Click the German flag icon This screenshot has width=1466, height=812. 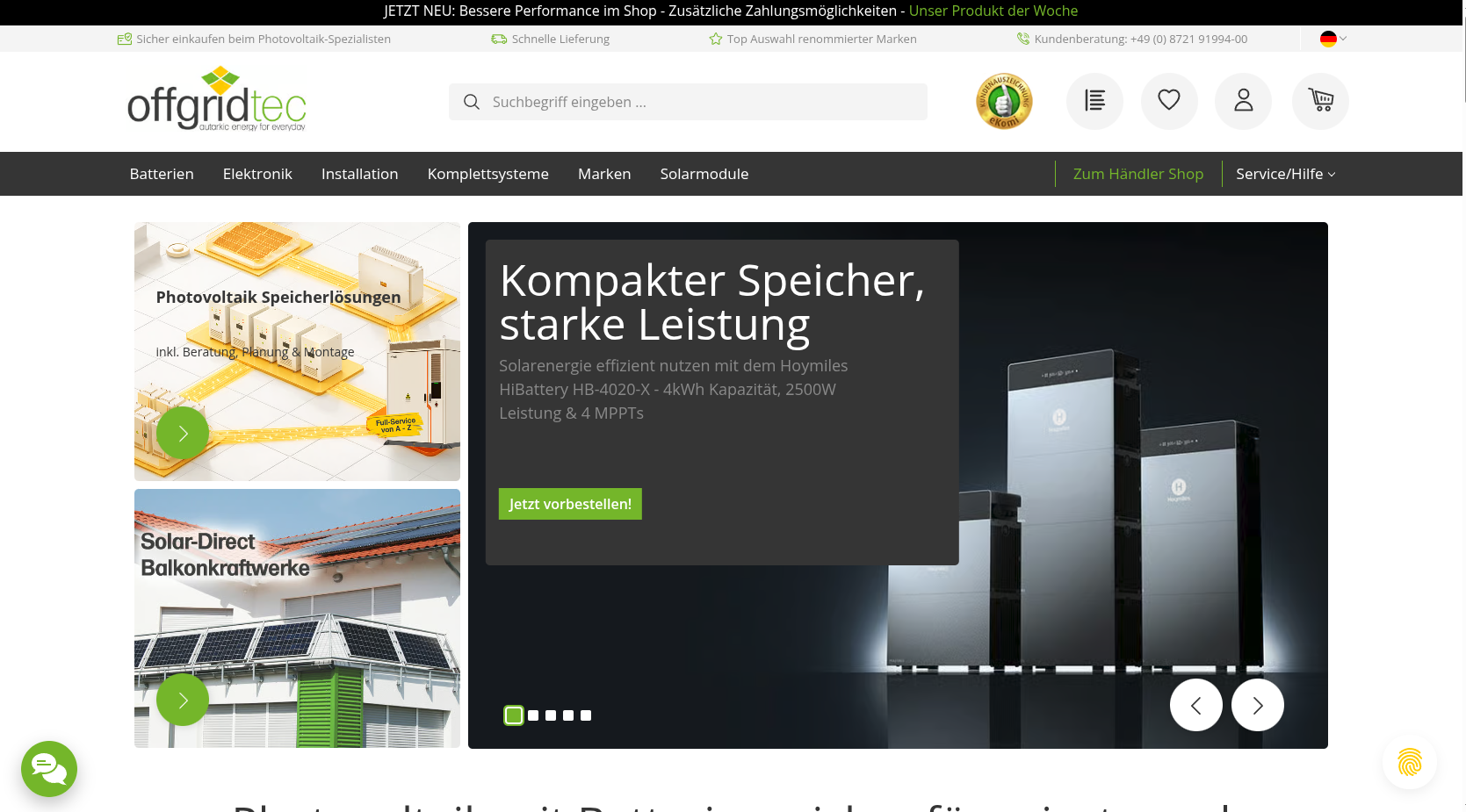pyautogui.click(x=1328, y=39)
